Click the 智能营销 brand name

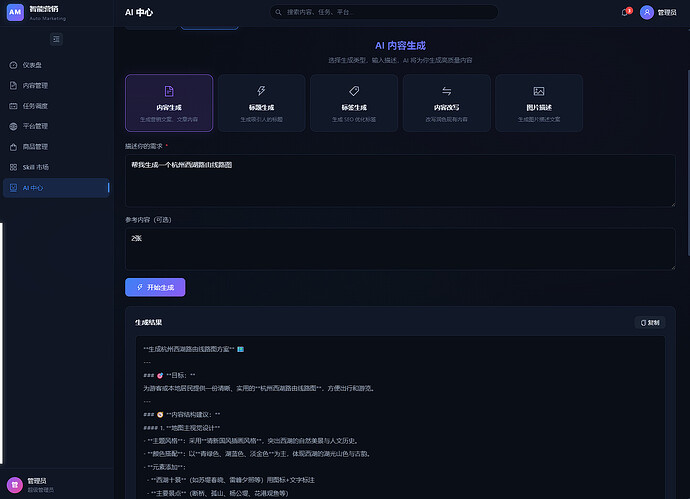click(x=44, y=9)
